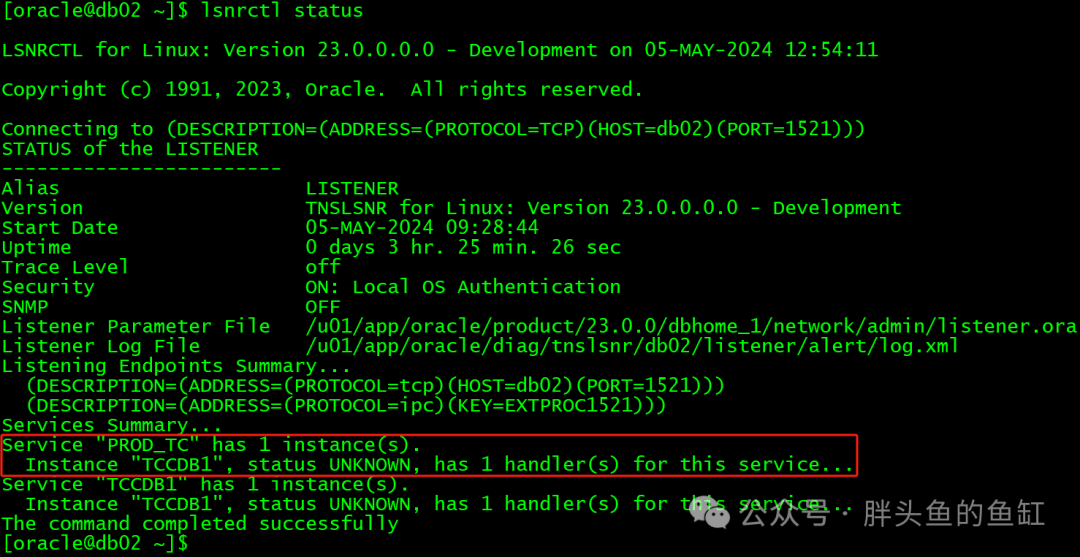
Task: Click the Alias value LISTENER
Action: pos(352,189)
